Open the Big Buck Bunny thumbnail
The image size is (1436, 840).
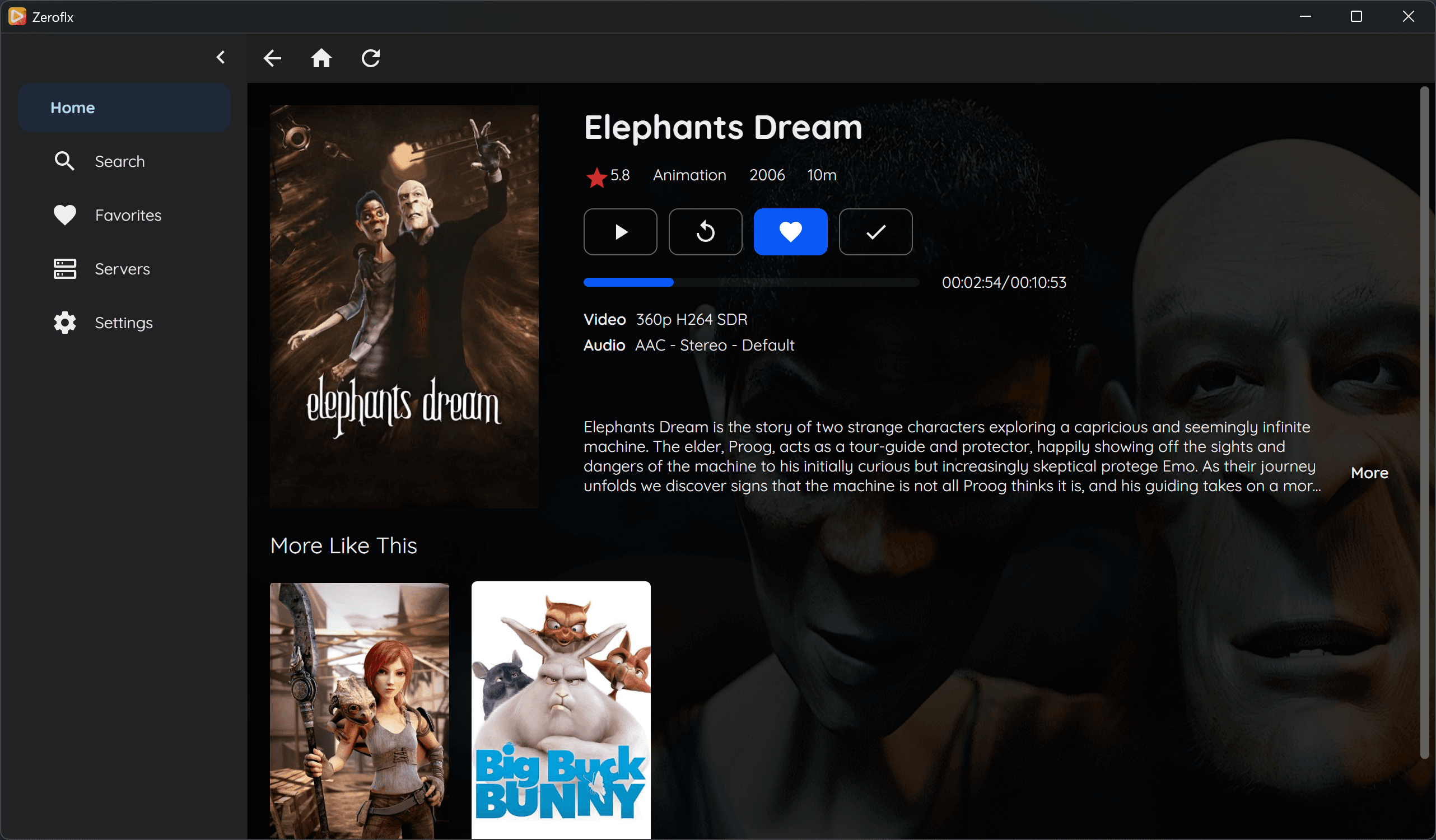561,710
